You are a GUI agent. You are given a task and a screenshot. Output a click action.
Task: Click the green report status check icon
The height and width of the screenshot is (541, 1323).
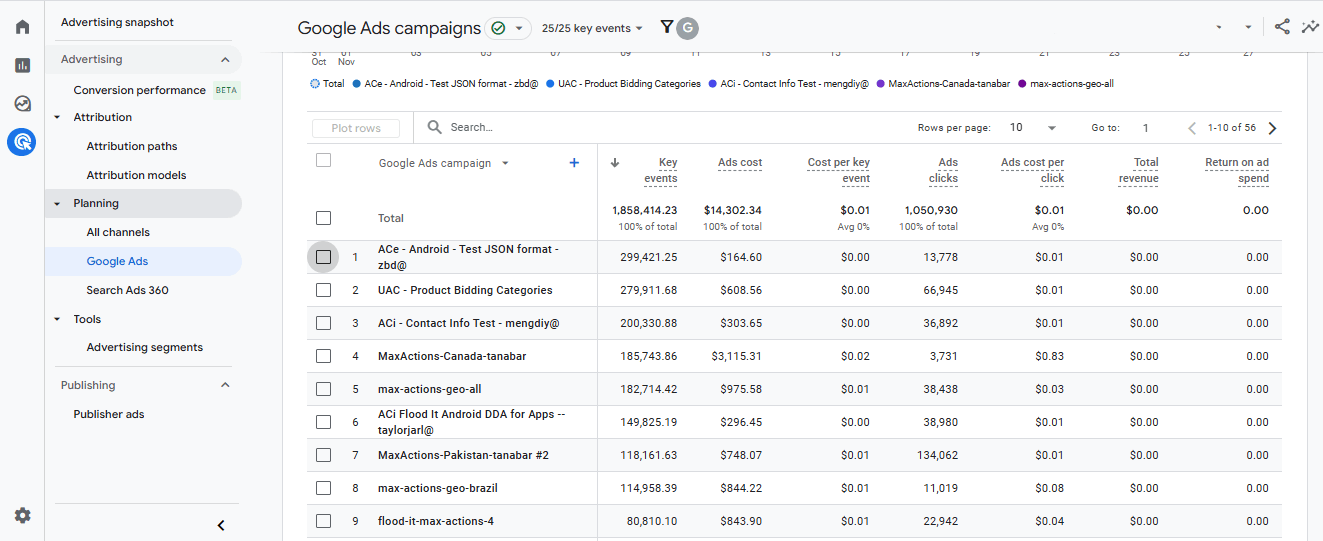498,28
